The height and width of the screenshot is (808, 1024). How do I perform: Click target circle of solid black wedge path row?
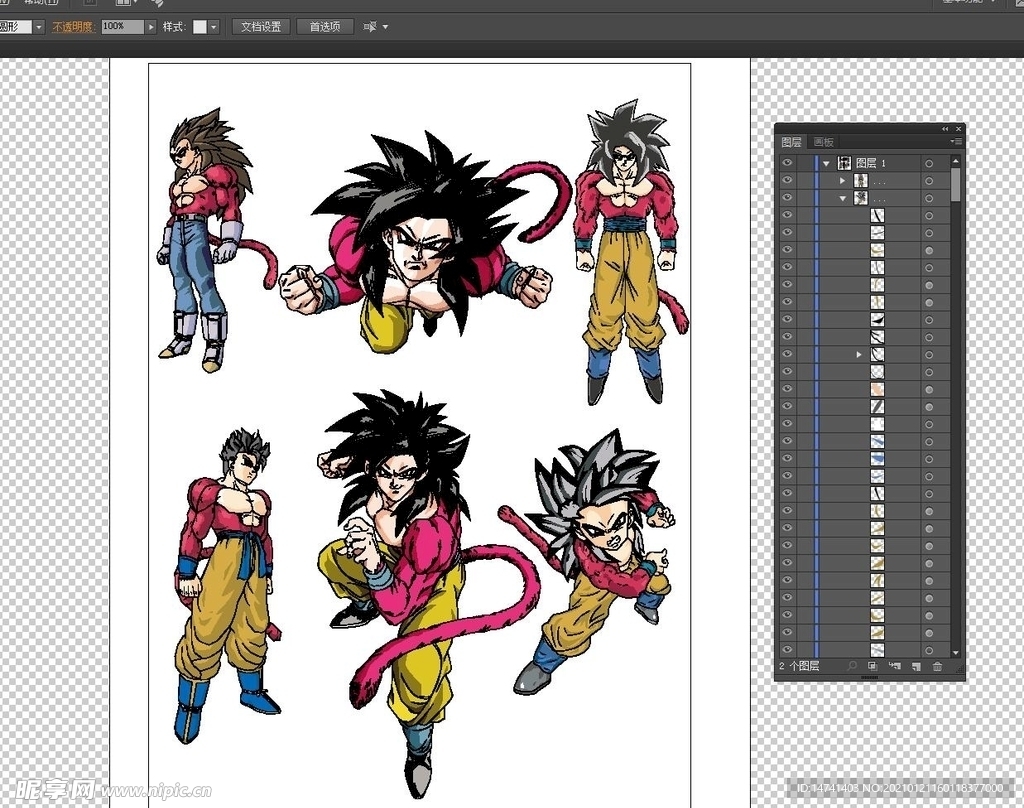pyautogui.click(x=929, y=320)
